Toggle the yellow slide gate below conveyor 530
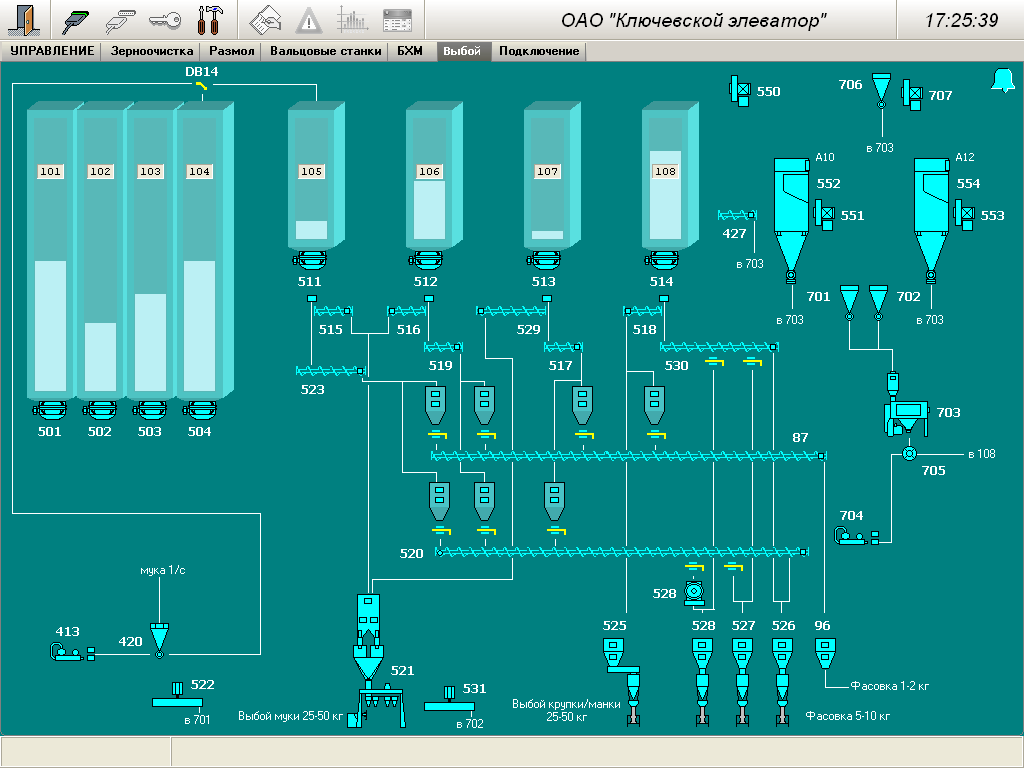The image size is (1024, 768). pyautogui.click(x=713, y=362)
